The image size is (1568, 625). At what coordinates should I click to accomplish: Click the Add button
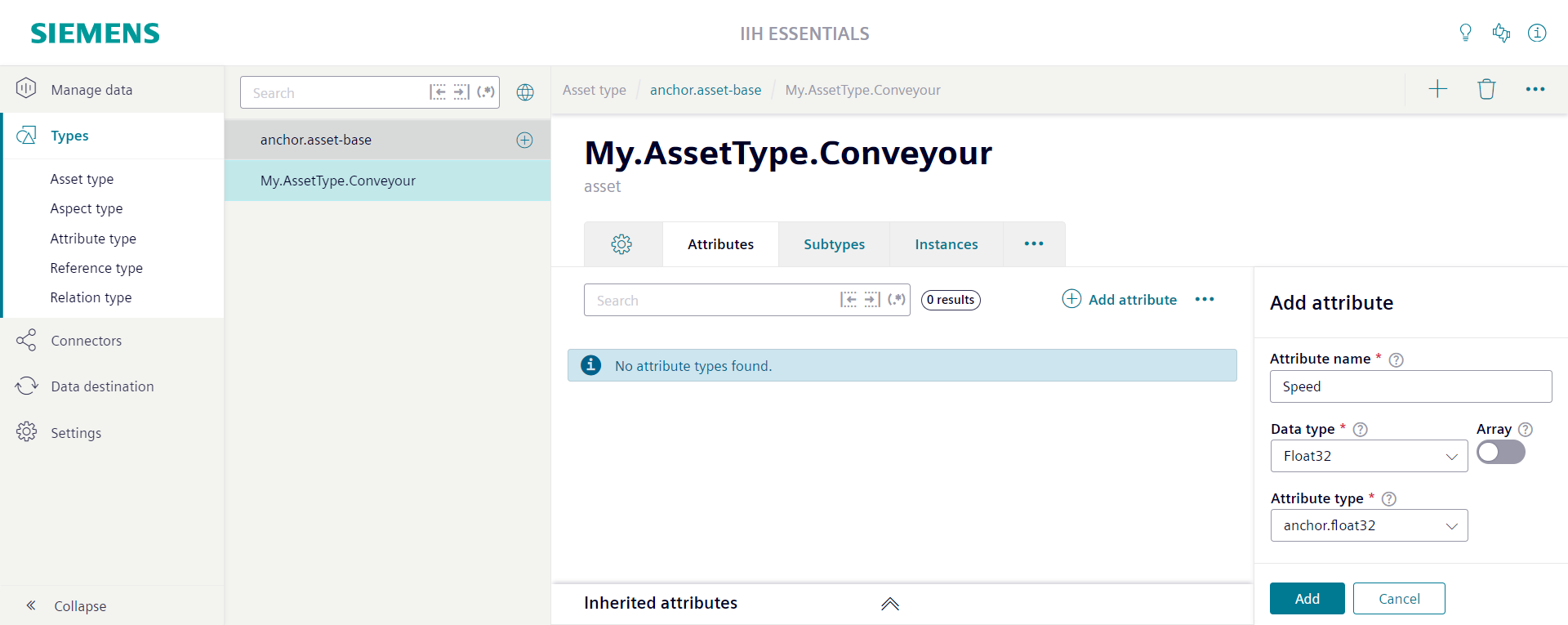click(x=1307, y=598)
